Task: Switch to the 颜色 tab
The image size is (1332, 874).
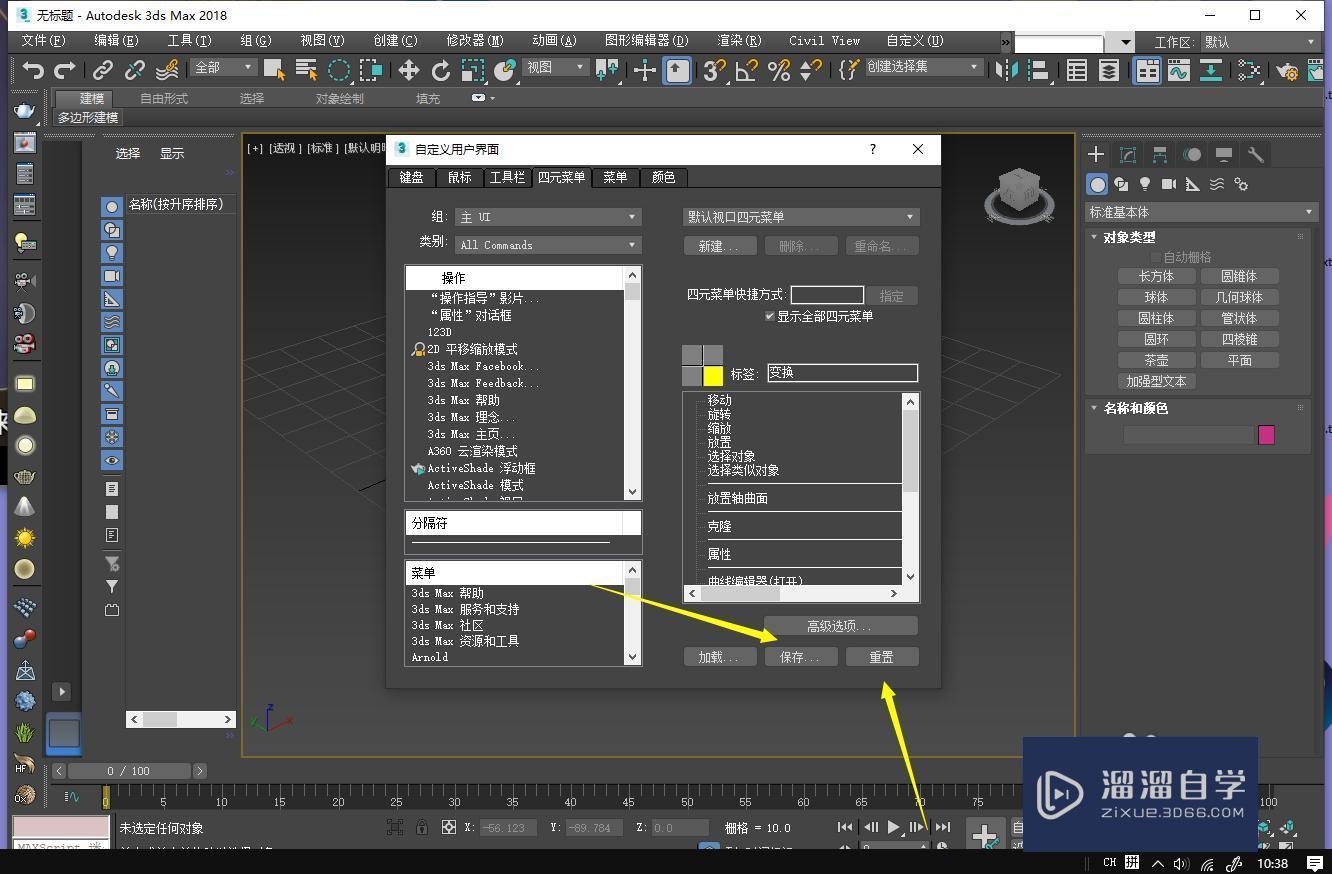Action: tap(663, 177)
